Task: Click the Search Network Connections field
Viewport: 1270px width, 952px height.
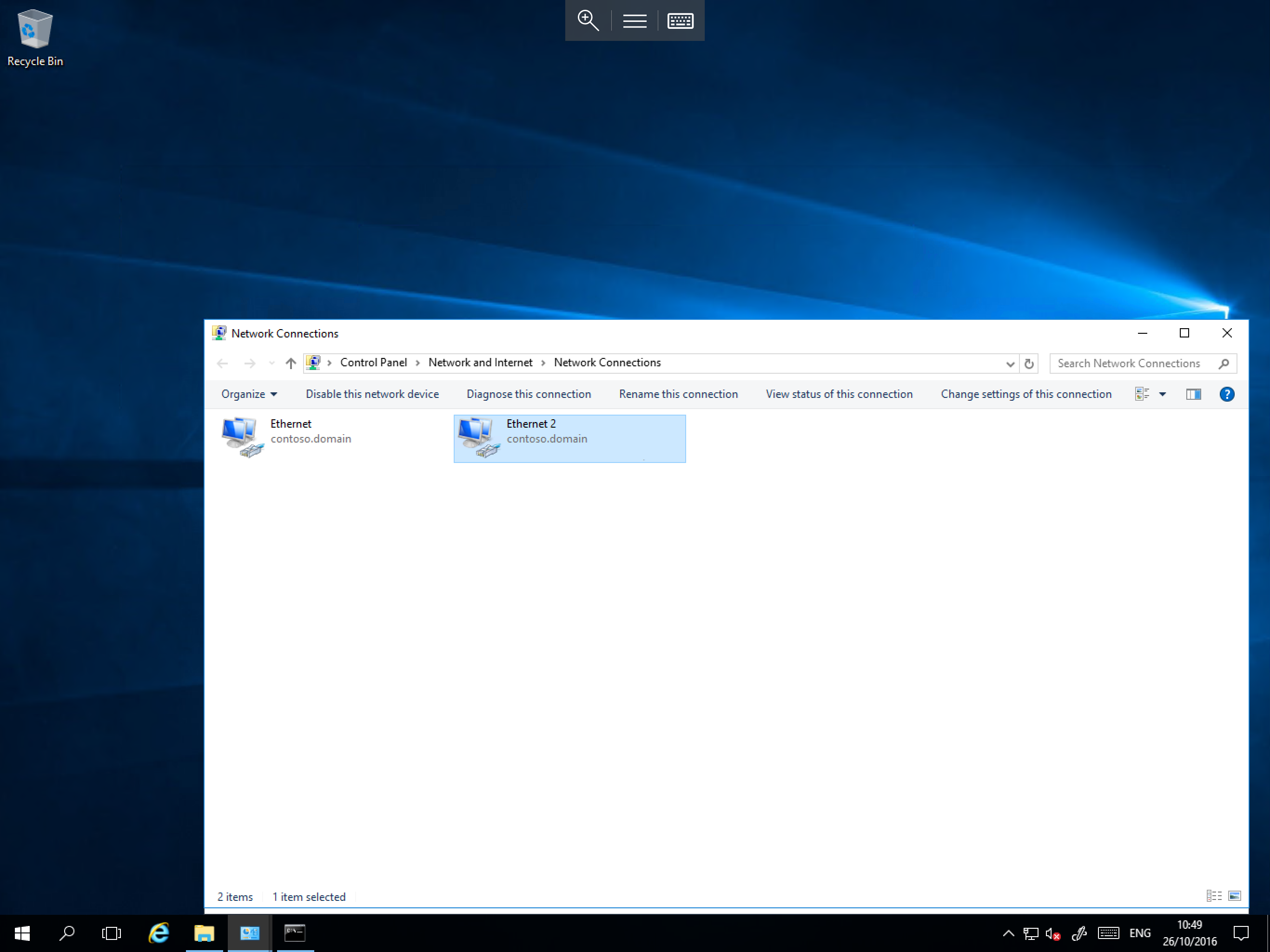Action: pyautogui.click(x=1134, y=364)
